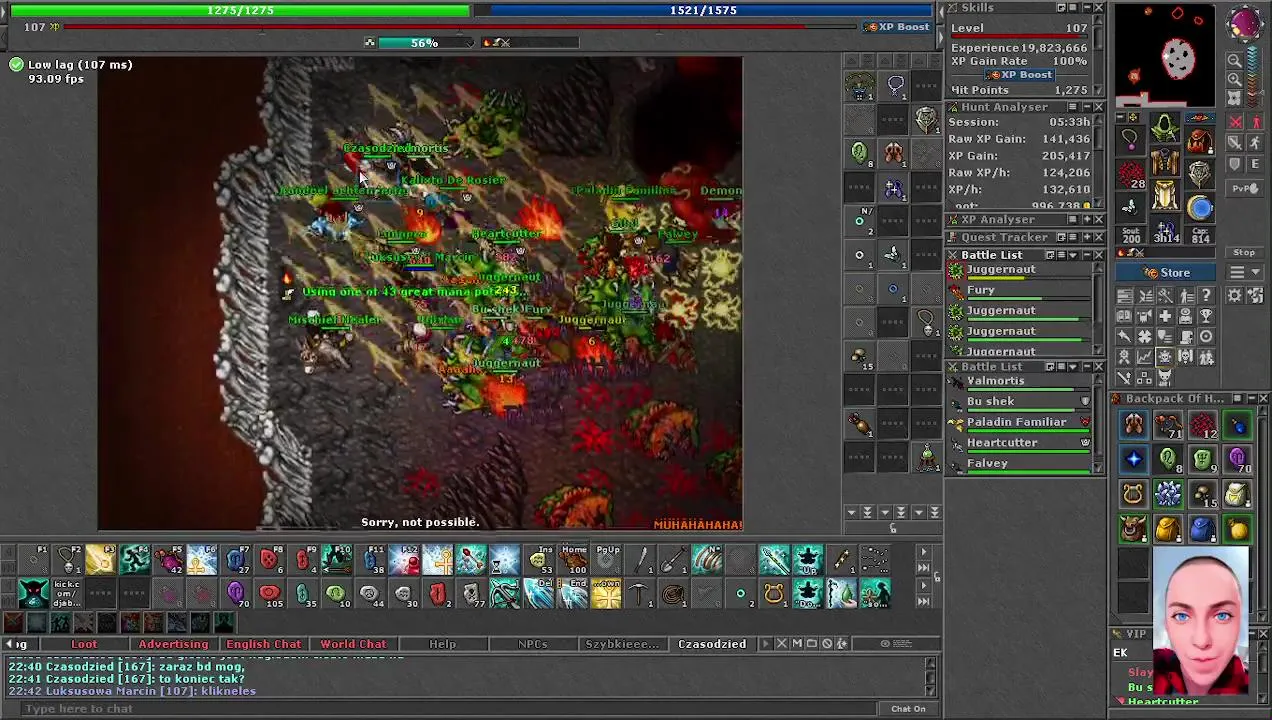Open the menu dropdown below Stop

click(1244, 272)
